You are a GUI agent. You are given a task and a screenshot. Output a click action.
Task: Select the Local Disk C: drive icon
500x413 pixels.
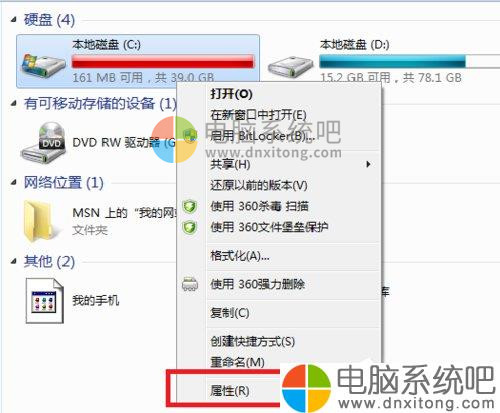(43, 65)
